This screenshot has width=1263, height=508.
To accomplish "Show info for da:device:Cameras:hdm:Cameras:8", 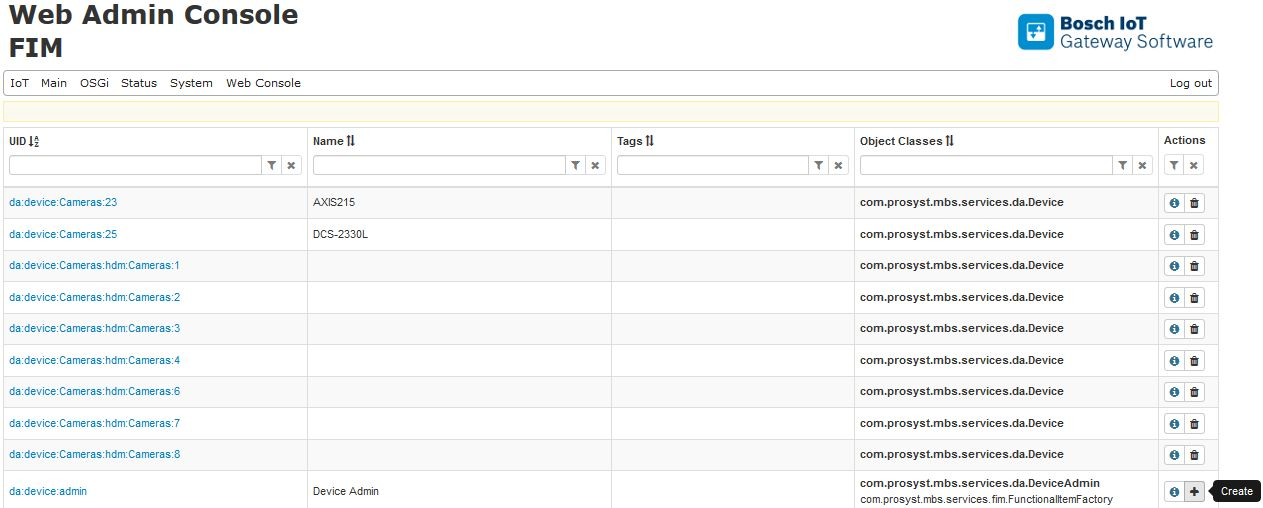I will click(x=1174, y=455).
